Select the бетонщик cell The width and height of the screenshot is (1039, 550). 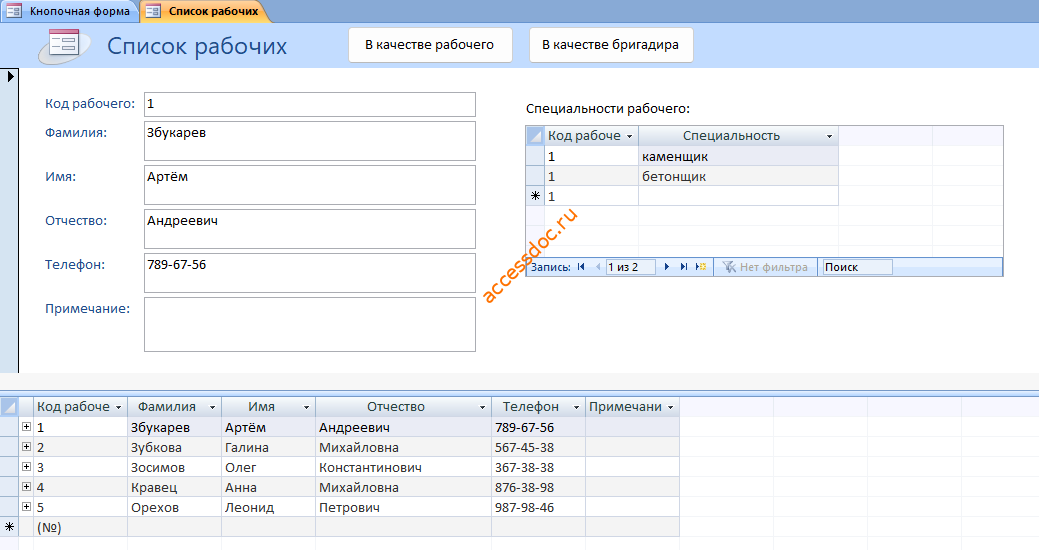(738, 176)
